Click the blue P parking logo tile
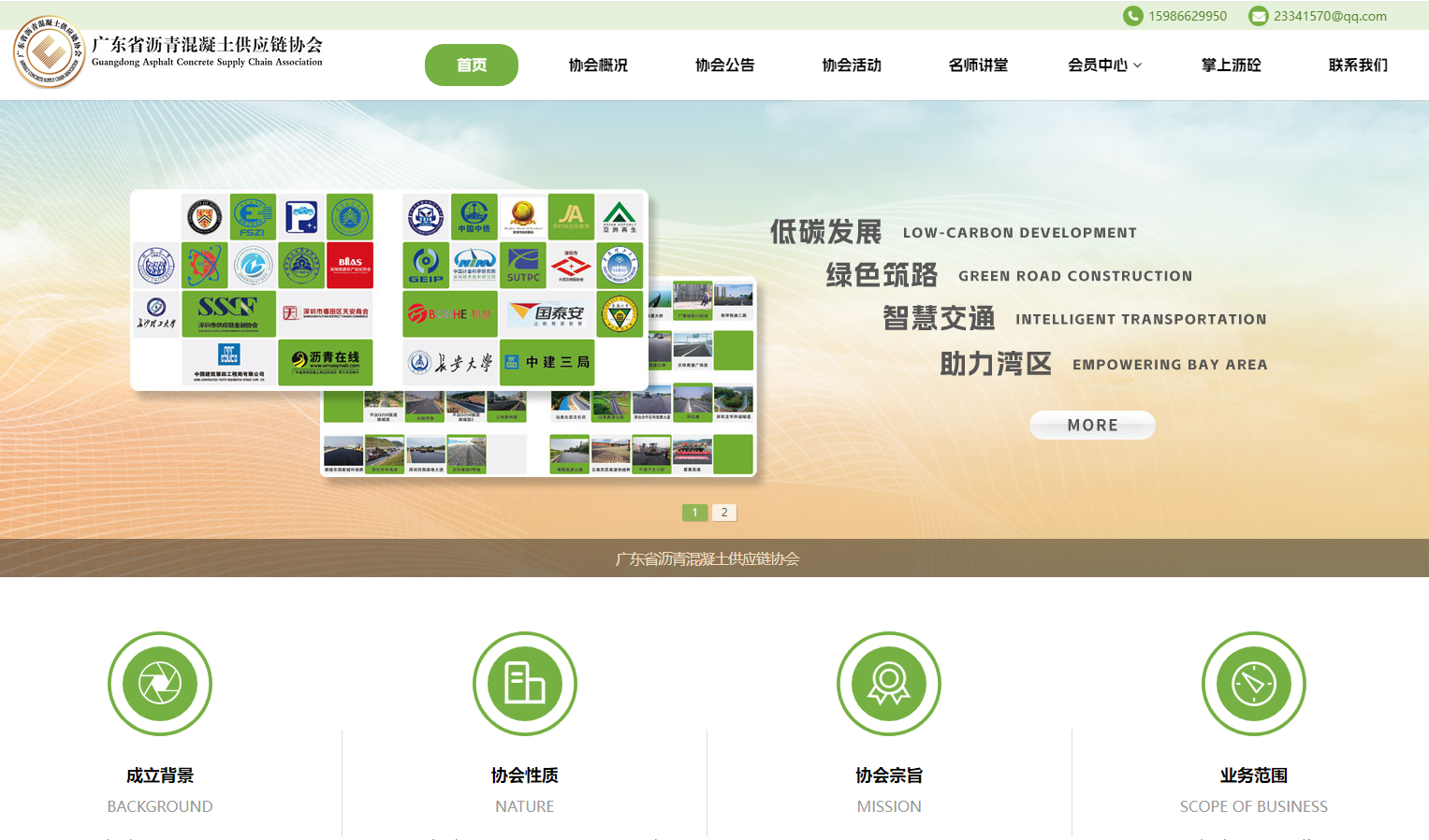The height and width of the screenshot is (840, 1429). [x=301, y=217]
